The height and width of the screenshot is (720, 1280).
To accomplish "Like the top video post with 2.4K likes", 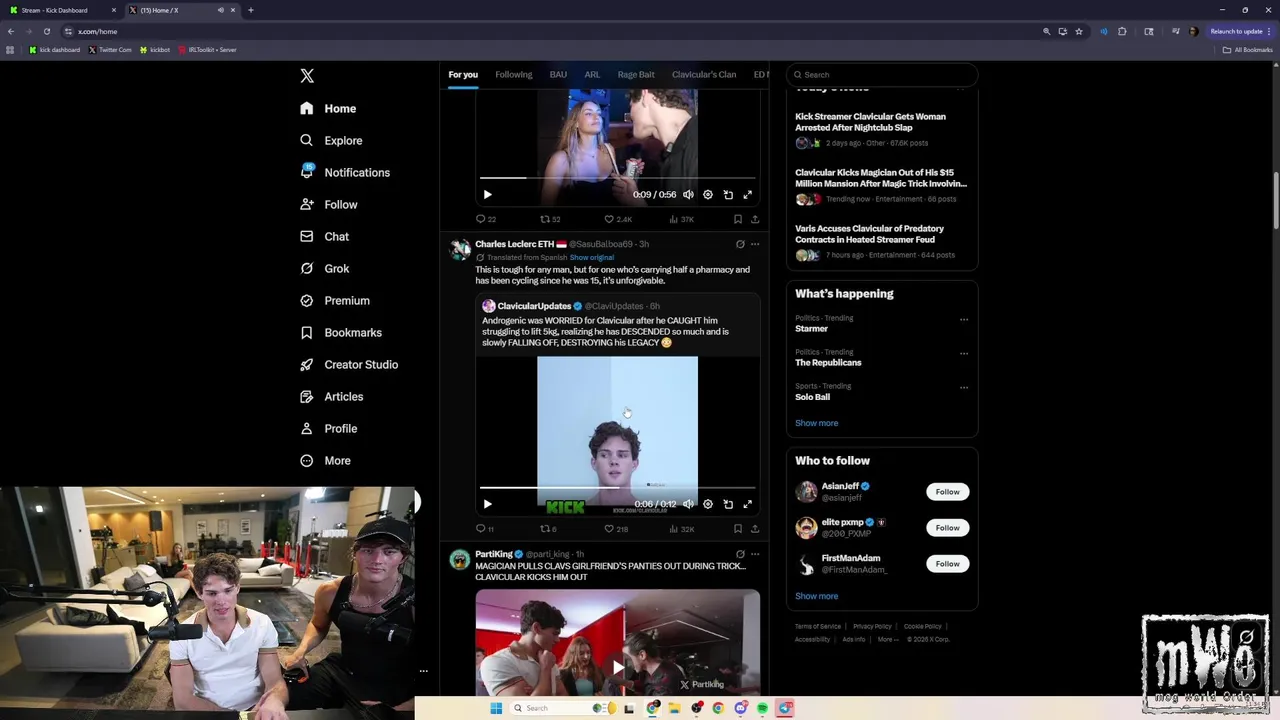I will click(x=617, y=219).
